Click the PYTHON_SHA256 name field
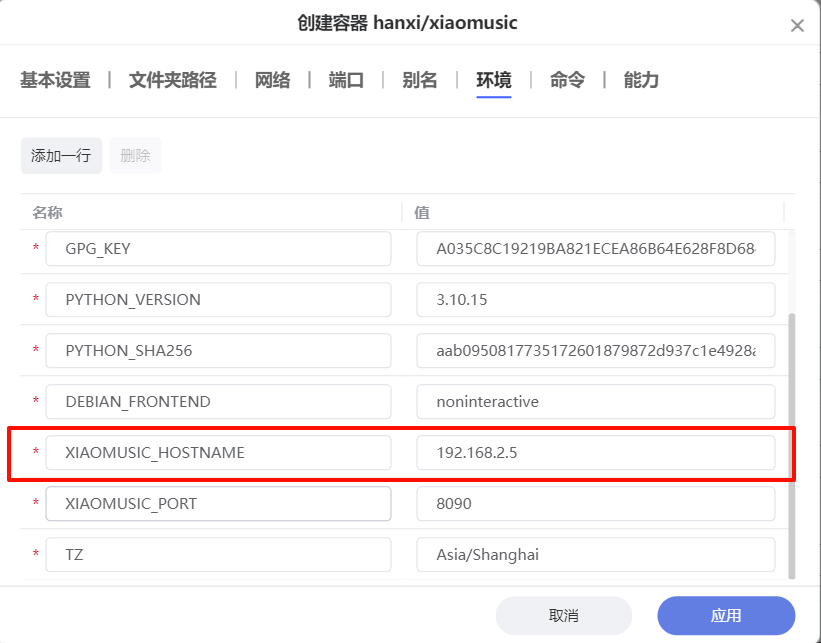The width and height of the screenshot is (821, 643). [218, 351]
